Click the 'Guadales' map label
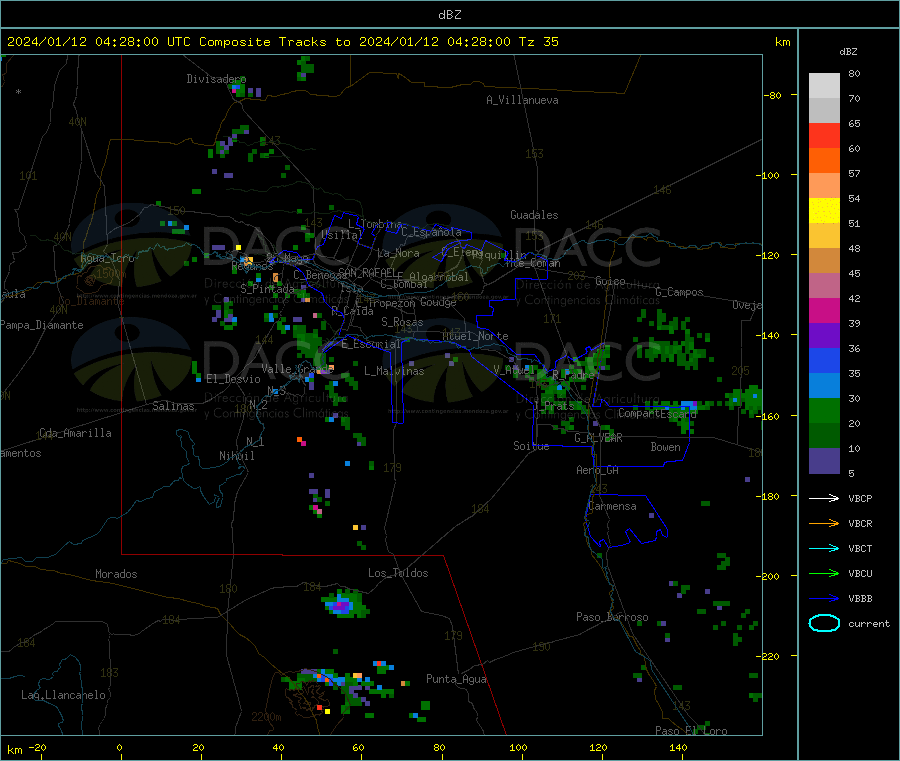Viewport: 900px width, 761px height. click(x=534, y=215)
